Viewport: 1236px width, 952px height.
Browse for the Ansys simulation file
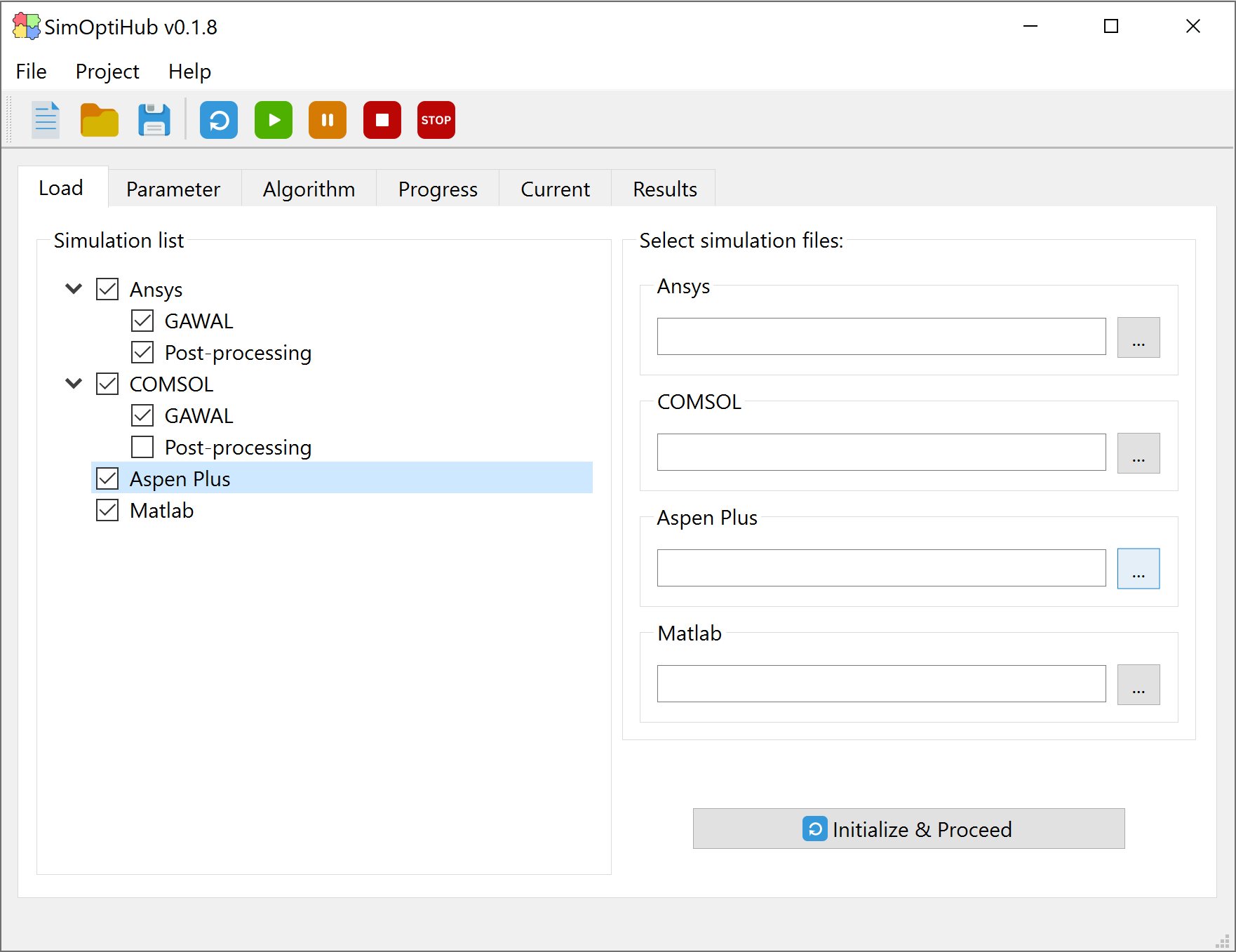pos(1138,337)
